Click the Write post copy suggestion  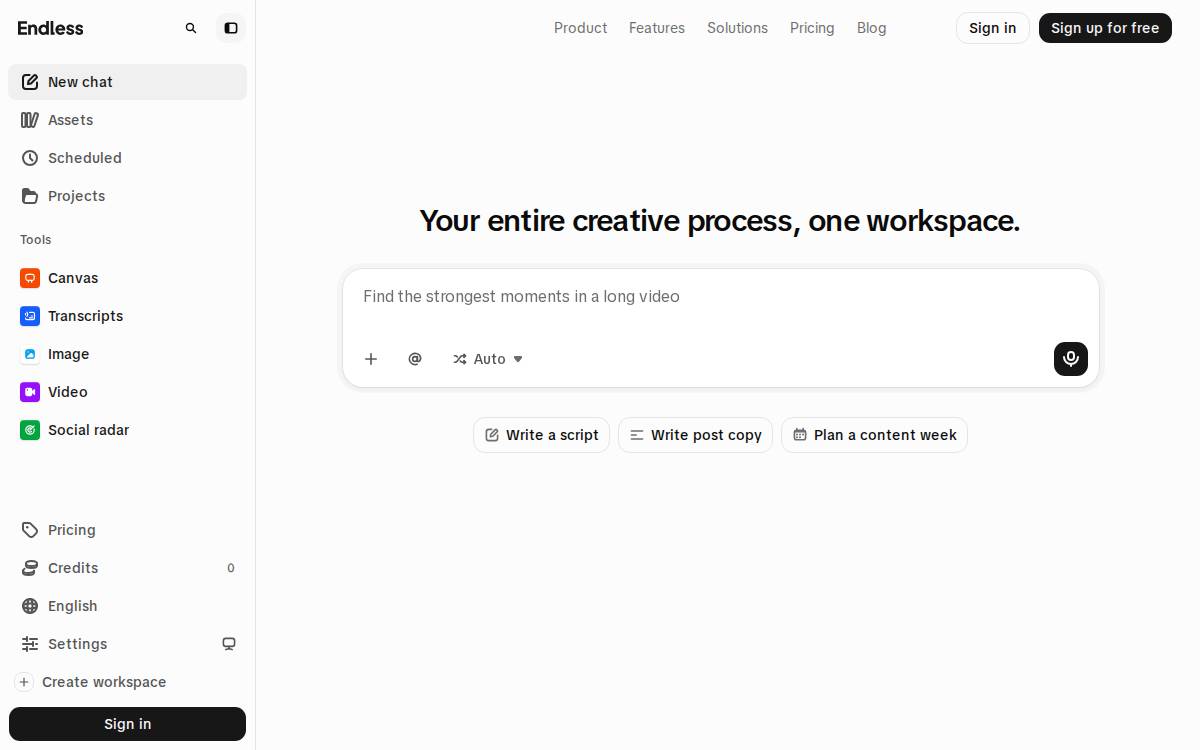pos(695,435)
